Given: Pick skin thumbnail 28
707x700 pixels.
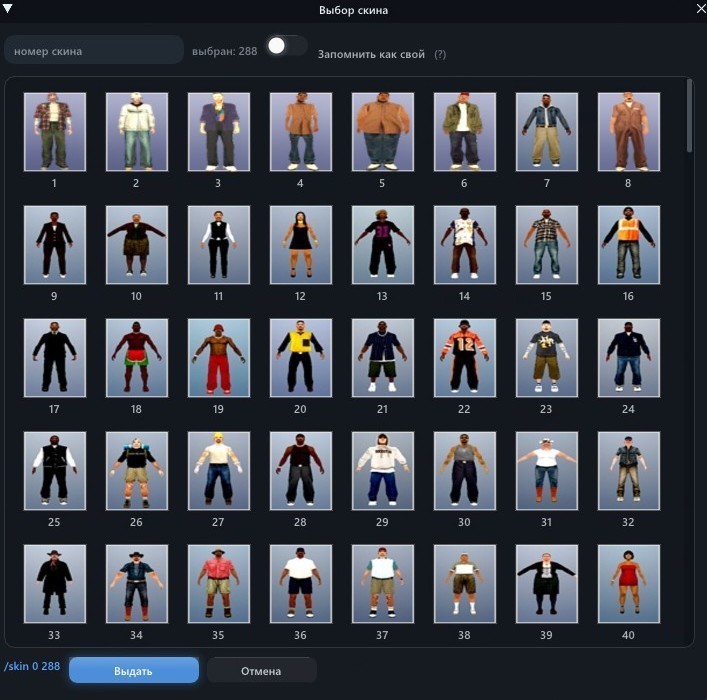Looking at the screenshot, I should [301, 471].
